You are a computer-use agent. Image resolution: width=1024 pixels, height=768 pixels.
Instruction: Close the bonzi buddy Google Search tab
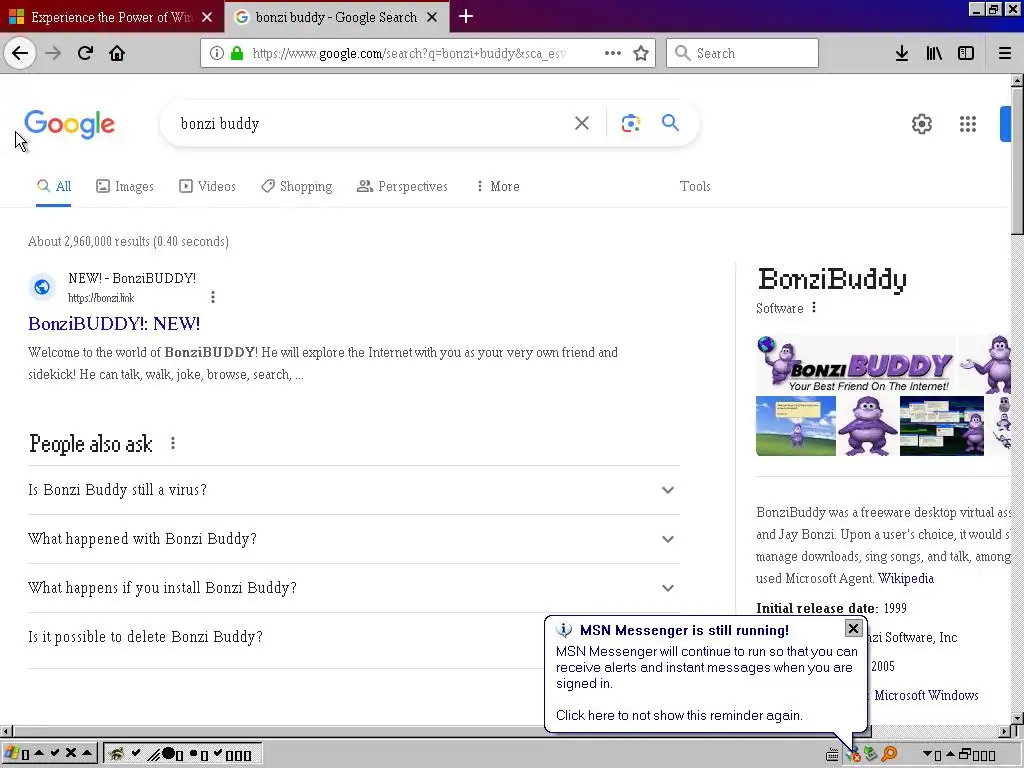(x=432, y=17)
